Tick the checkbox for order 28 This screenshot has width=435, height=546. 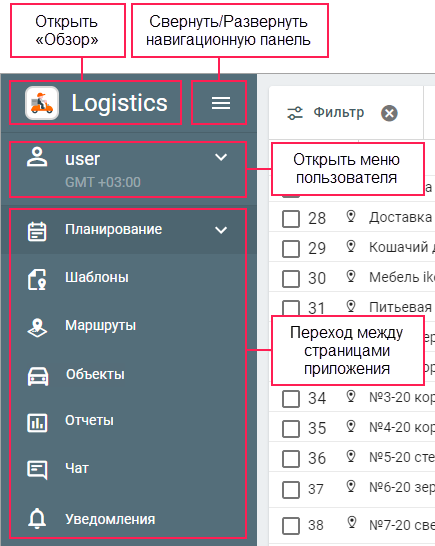pos(291,219)
